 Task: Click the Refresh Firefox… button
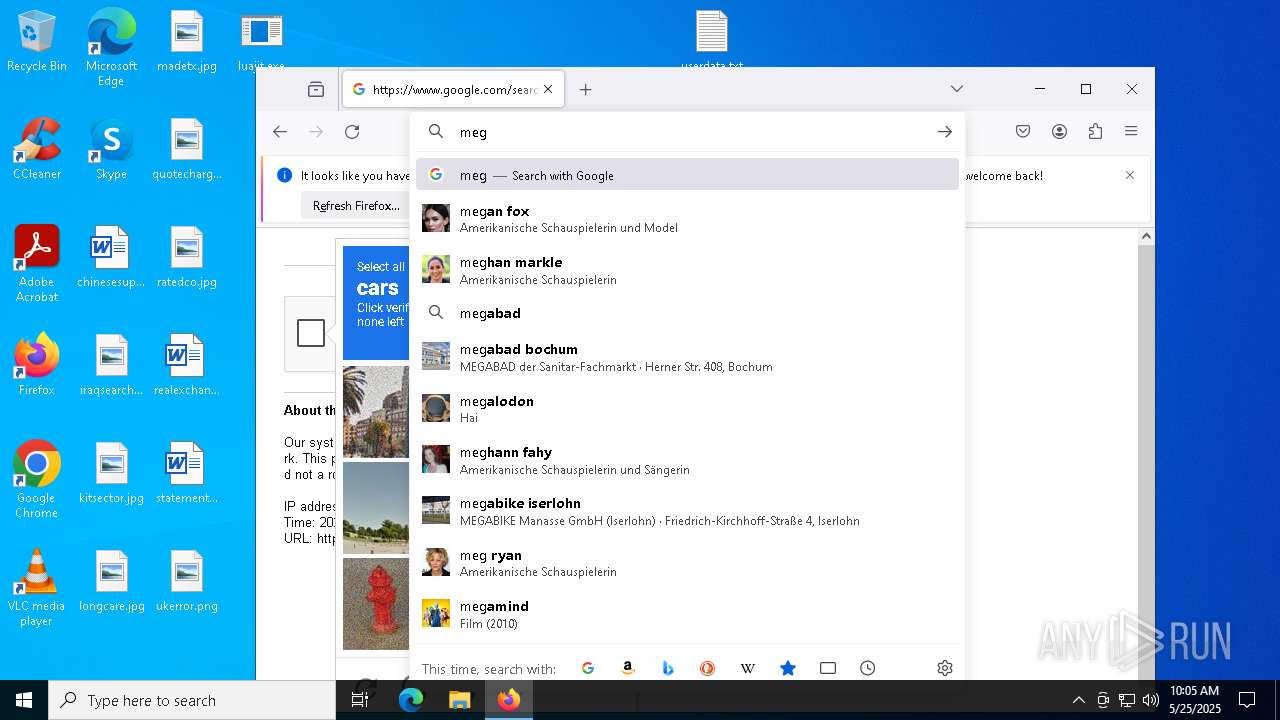[x=356, y=206]
